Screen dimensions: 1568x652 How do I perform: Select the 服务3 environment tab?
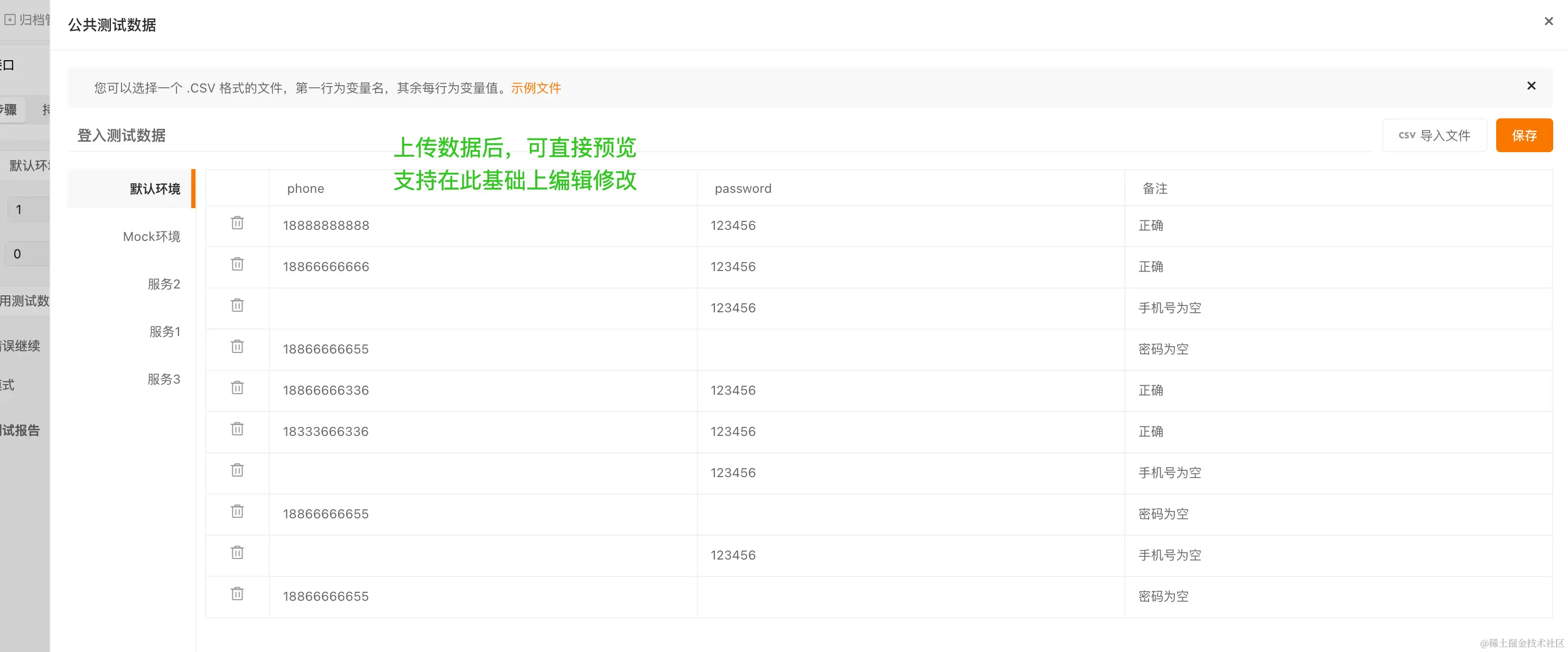[x=164, y=379]
